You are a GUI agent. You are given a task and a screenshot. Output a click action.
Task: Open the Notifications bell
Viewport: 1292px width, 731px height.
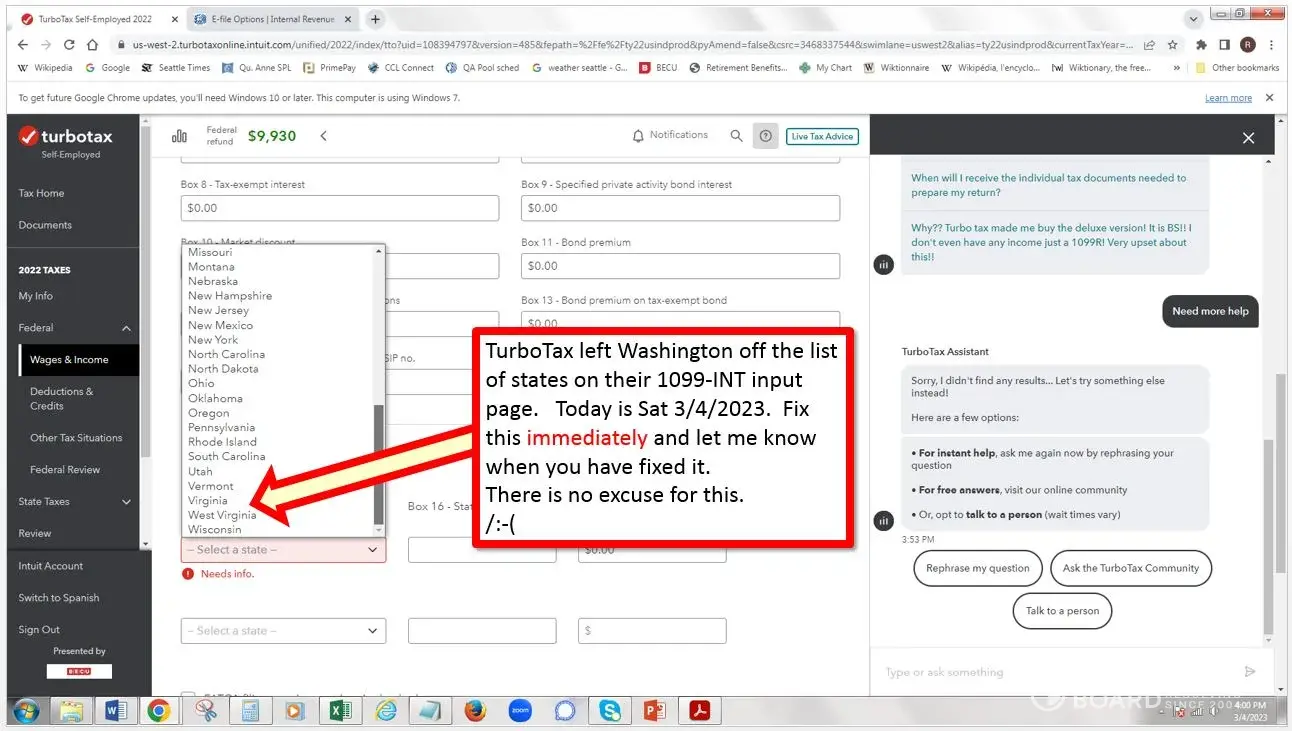pos(637,136)
